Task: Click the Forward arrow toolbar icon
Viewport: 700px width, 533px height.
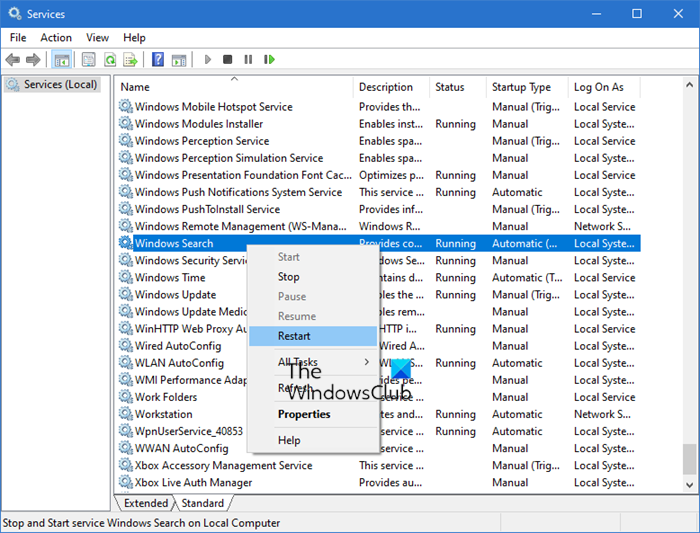Action: tap(33, 59)
